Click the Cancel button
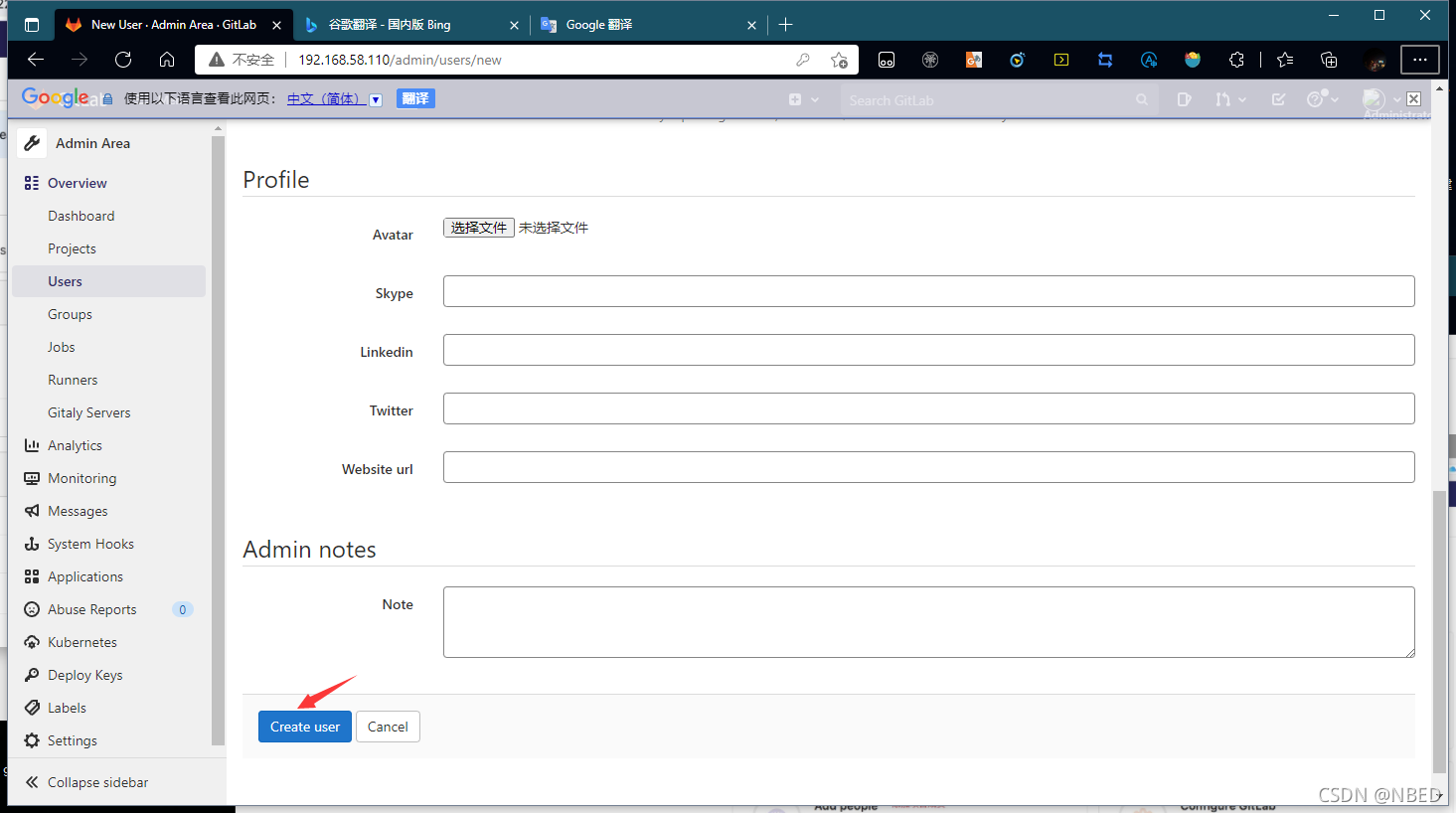The height and width of the screenshot is (813, 1456). pyautogui.click(x=388, y=727)
